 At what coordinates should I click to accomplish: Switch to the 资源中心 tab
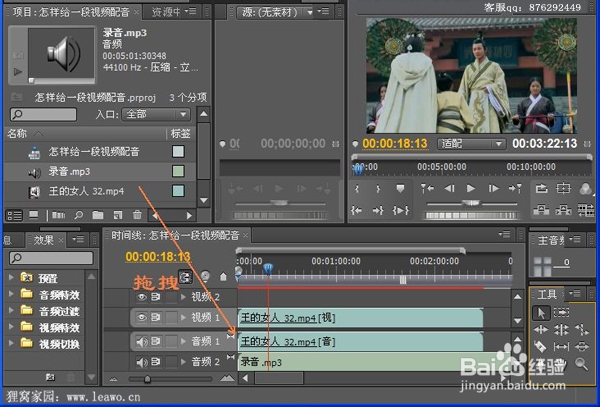[166, 12]
